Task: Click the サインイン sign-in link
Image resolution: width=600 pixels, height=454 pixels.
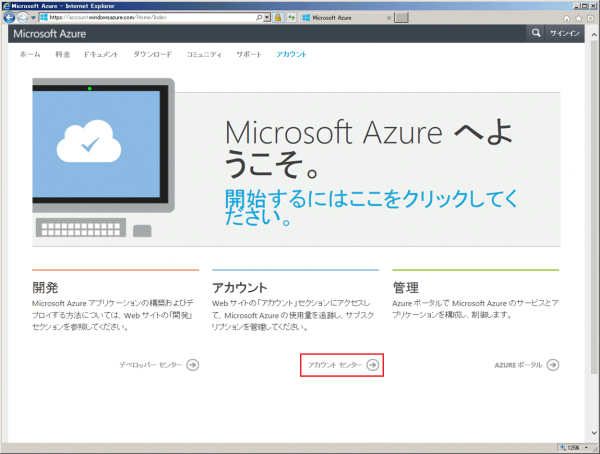Action: click(x=565, y=34)
